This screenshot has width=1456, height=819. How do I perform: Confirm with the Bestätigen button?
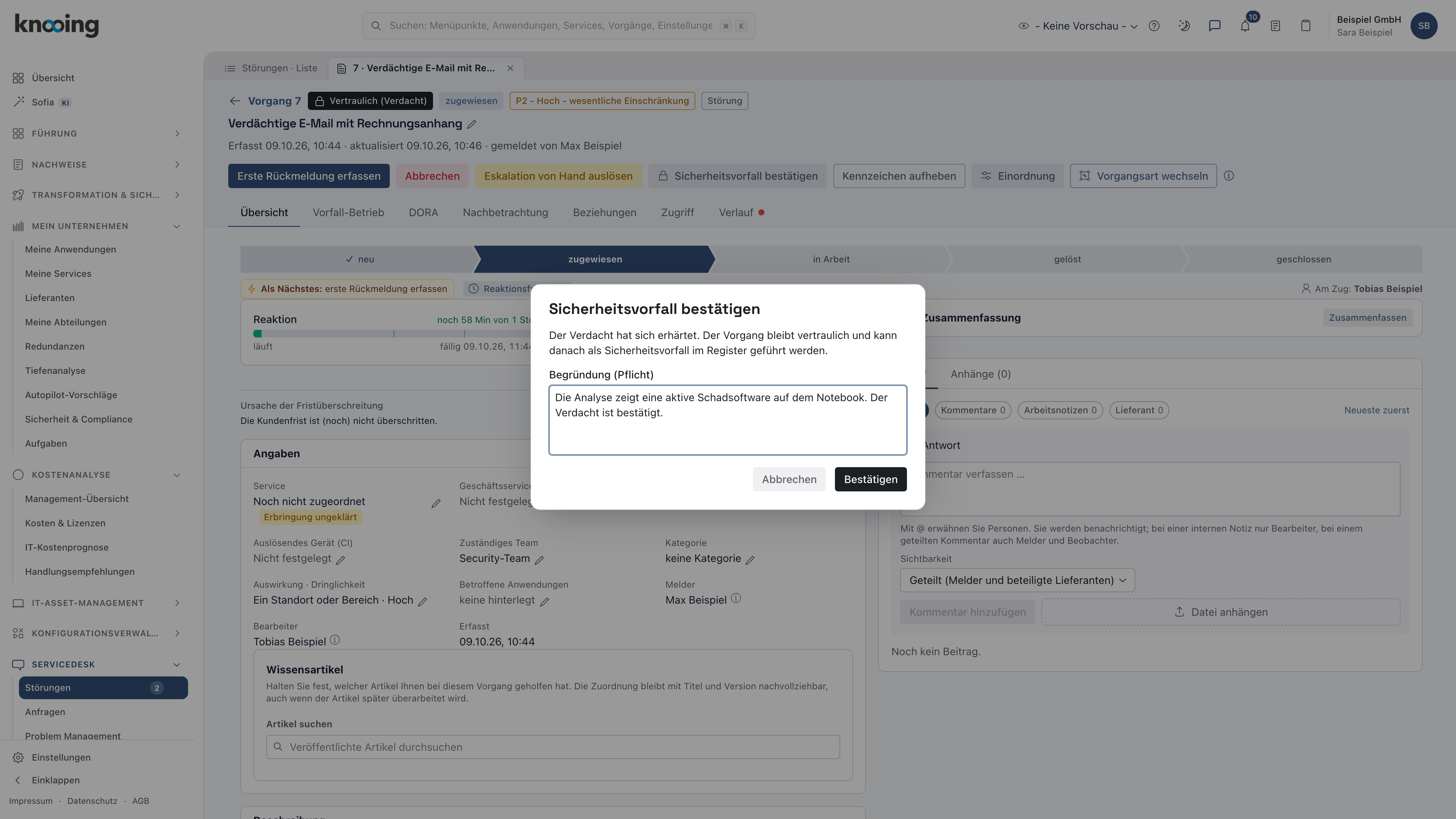[871, 479]
